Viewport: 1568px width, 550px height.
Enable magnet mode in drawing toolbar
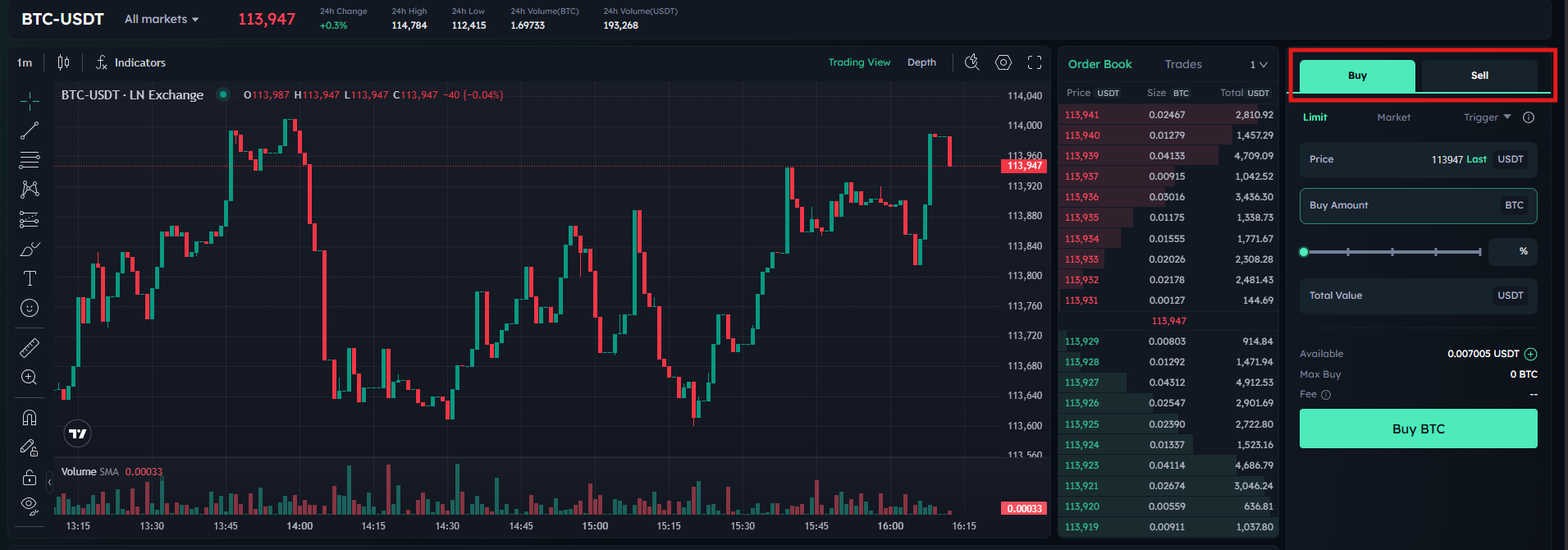[30, 418]
